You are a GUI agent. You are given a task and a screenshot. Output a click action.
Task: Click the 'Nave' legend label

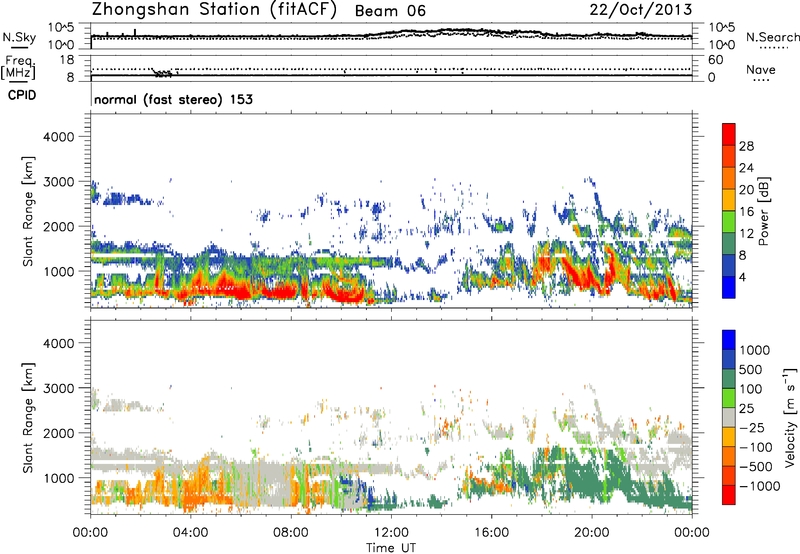(x=761, y=69)
